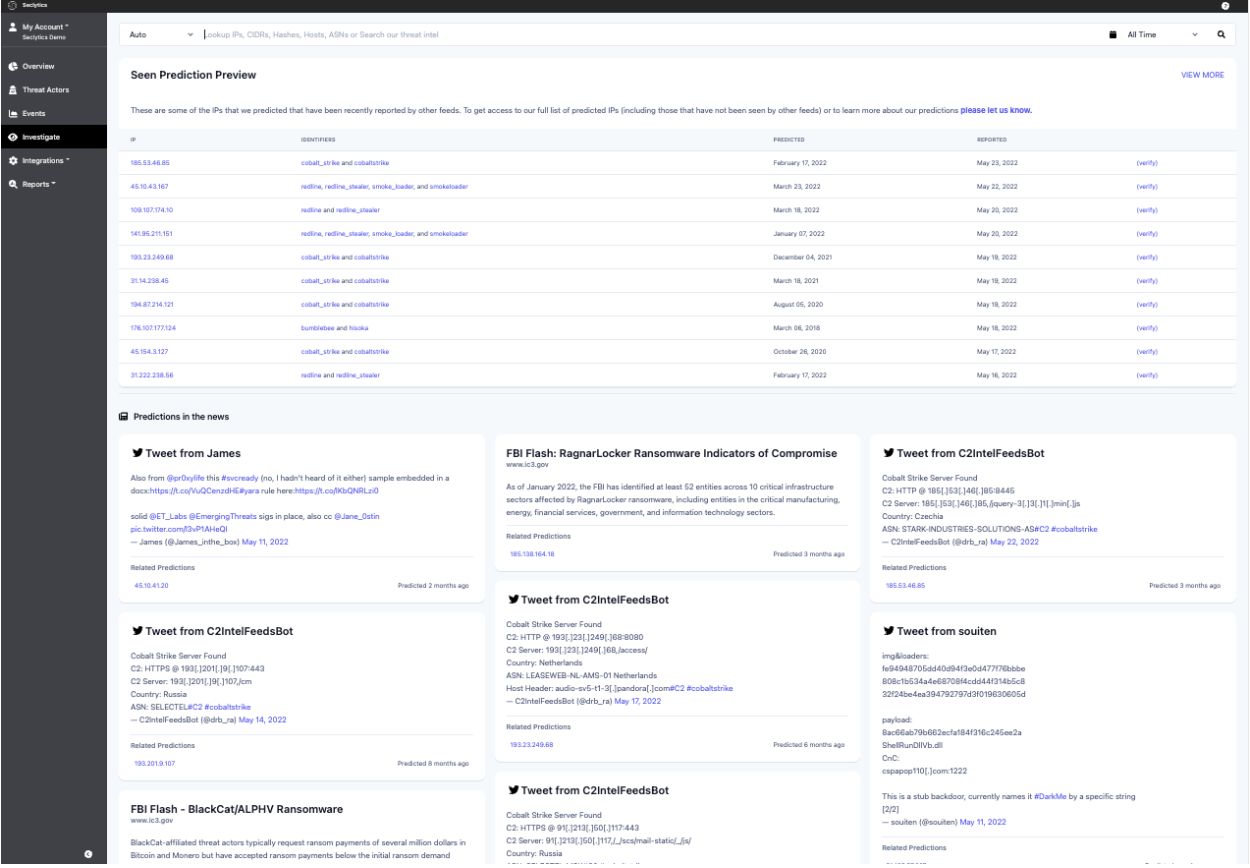Verify the 109.107.174.10 row
1250x868 pixels.
coord(1147,210)
